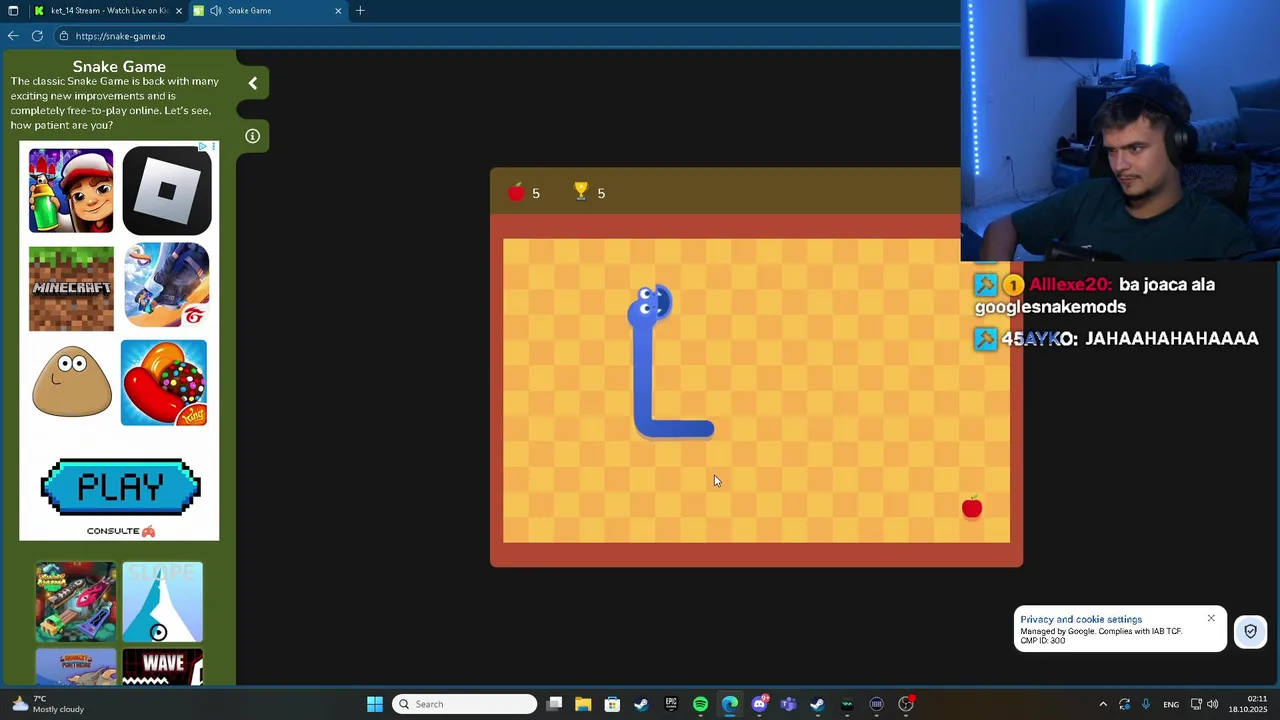The height and width of the screenshot is (720, 1280).
Task: Collapse the Snake Game sidebar arrow
Action: pyautogui.click(x=253, y=84)
